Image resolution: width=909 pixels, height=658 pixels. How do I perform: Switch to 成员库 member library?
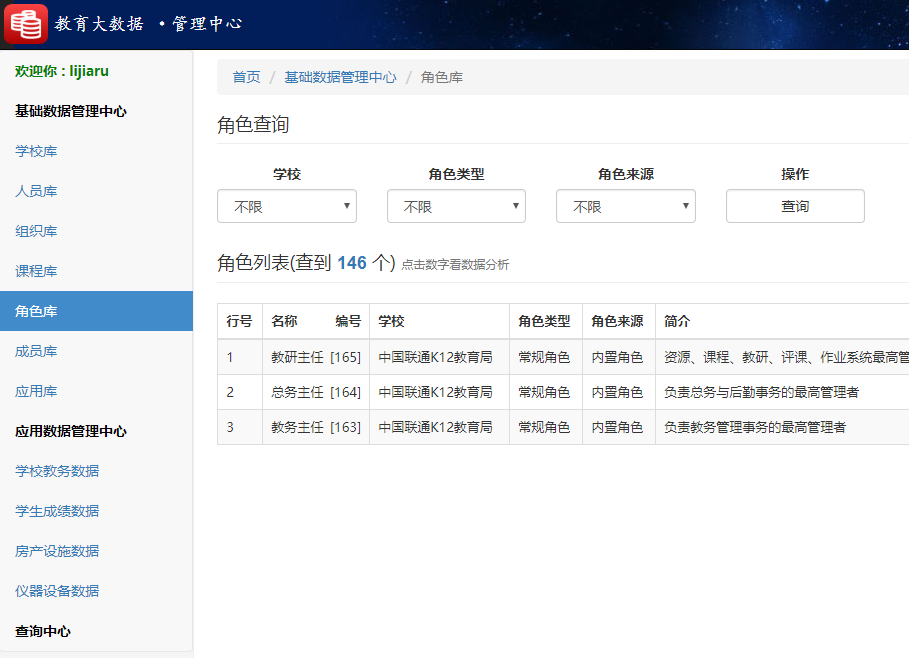(x=37, y=351)
